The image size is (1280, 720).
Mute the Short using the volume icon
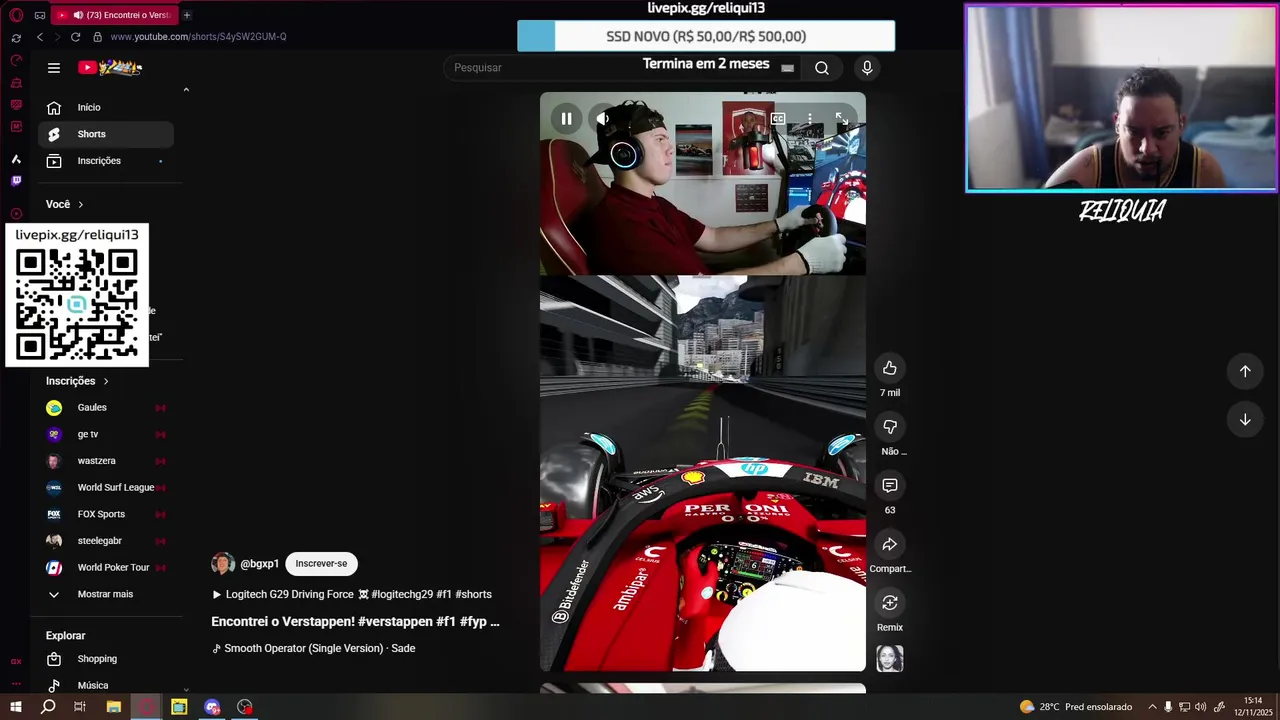click(603, 118)
